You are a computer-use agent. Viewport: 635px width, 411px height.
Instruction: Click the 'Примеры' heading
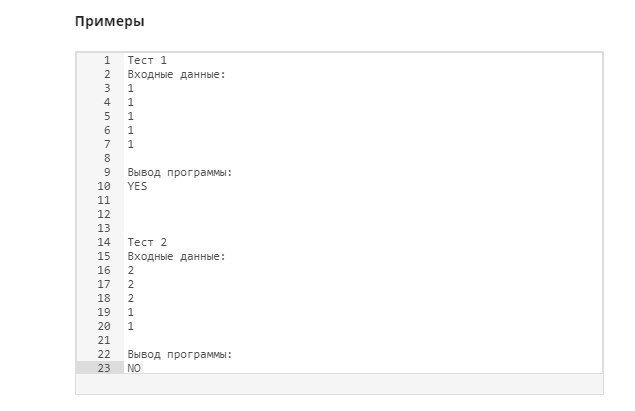(110, 21)
